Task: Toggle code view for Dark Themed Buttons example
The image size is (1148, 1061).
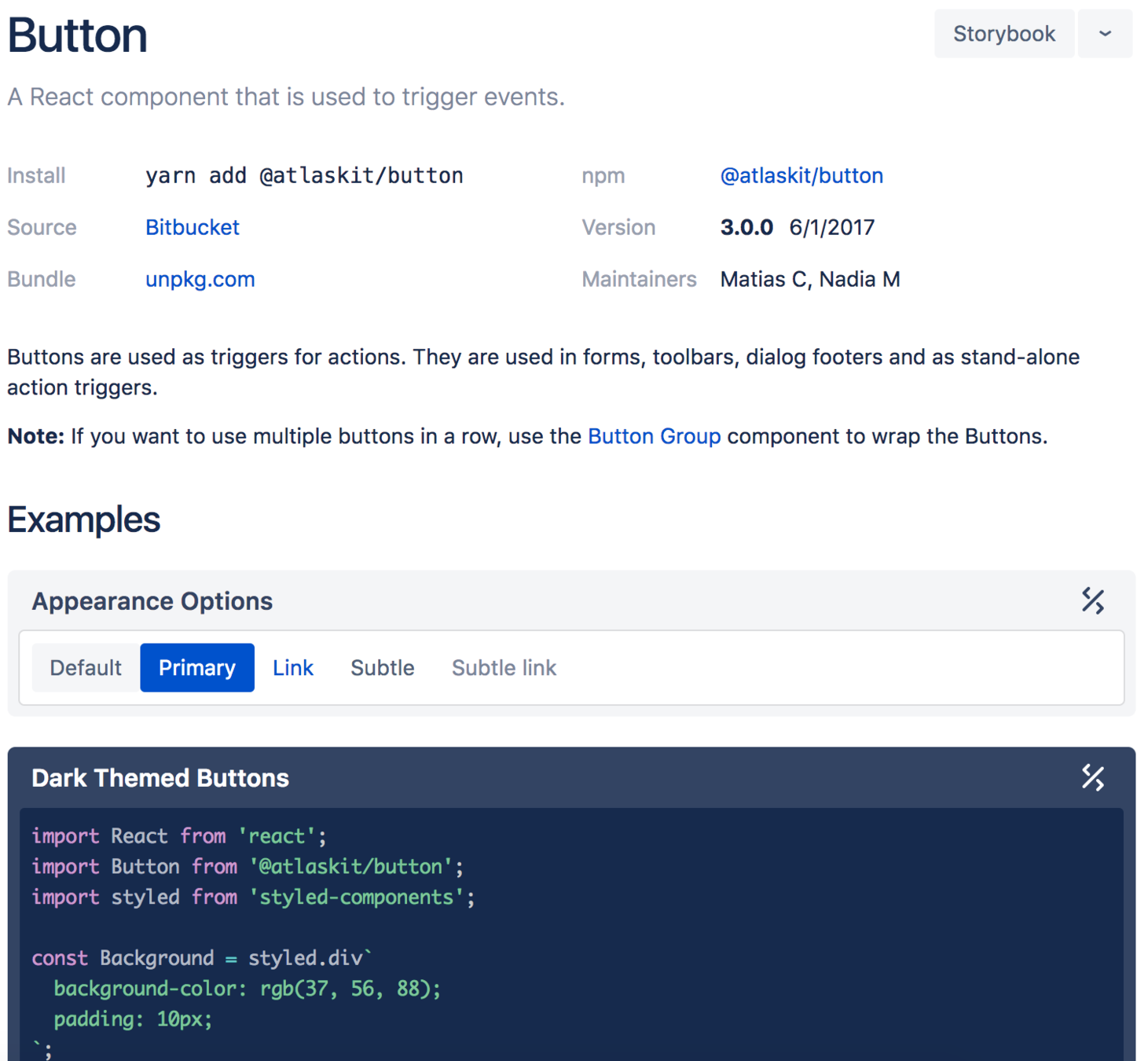Action: pyautogui.click(x=1092, y=778)
